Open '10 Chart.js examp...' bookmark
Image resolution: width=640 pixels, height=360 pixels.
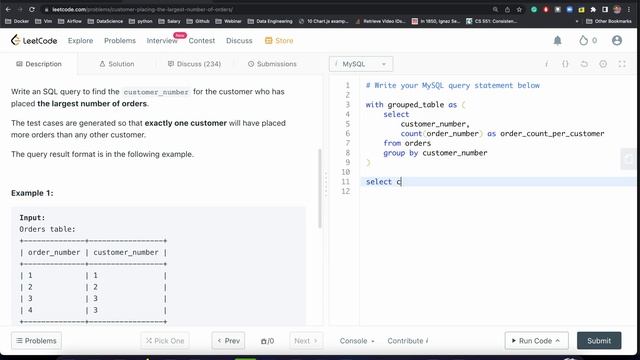(324, 21)
